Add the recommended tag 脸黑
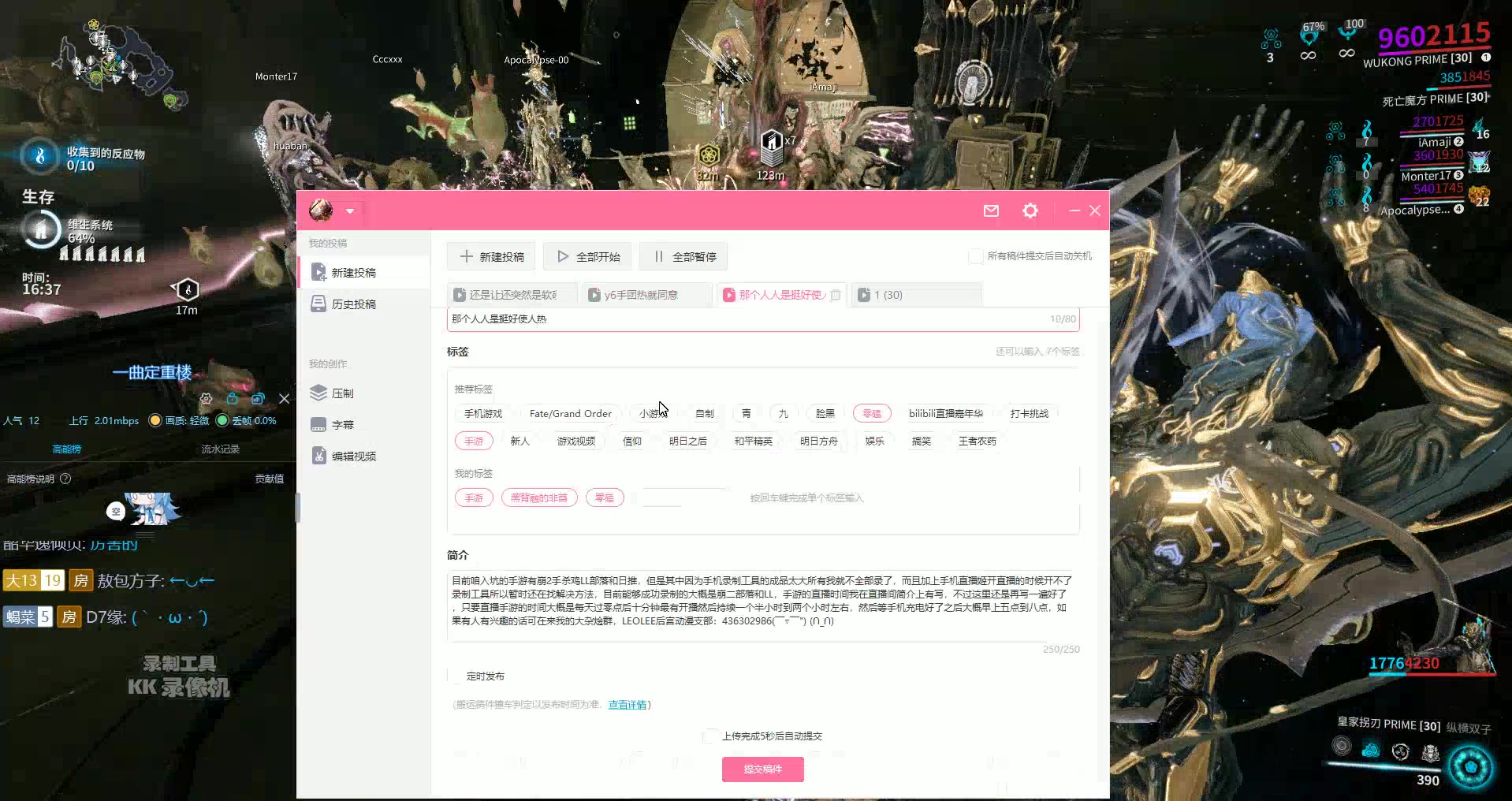 [x=825, y=414]
